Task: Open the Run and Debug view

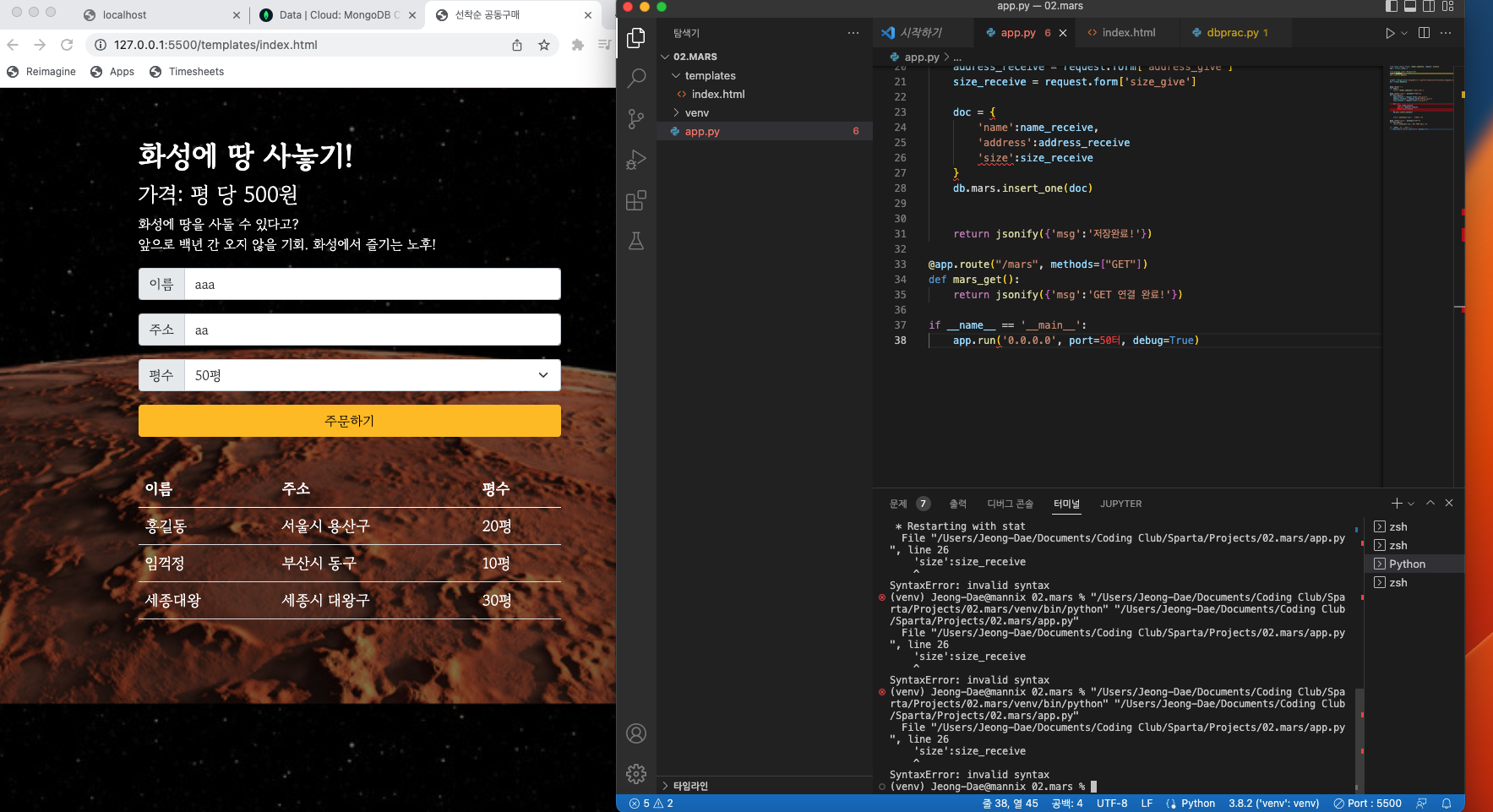Action: [636, 160]
